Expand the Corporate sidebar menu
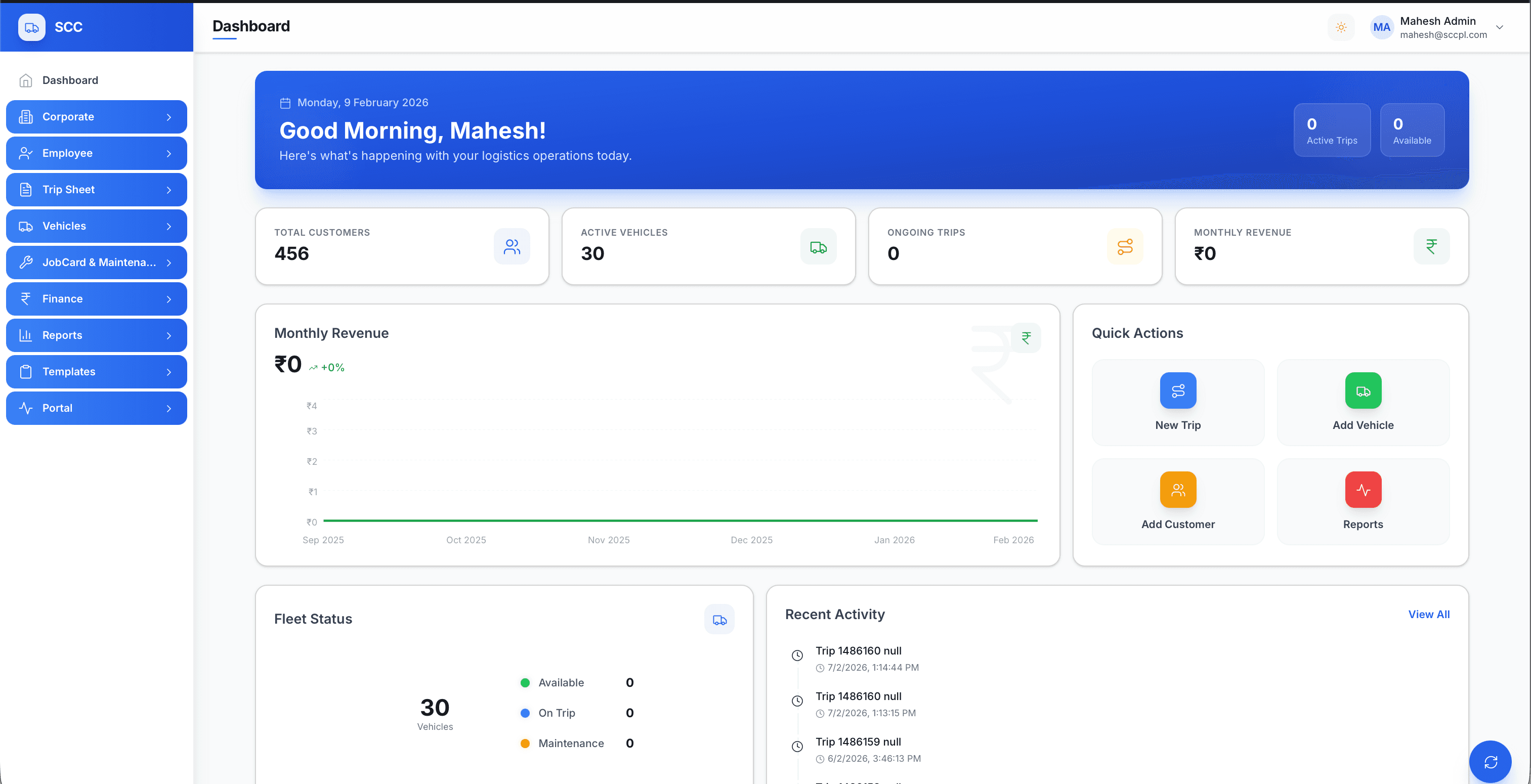This screenshot has height=784, width=1531. click(x=96, y=117)
